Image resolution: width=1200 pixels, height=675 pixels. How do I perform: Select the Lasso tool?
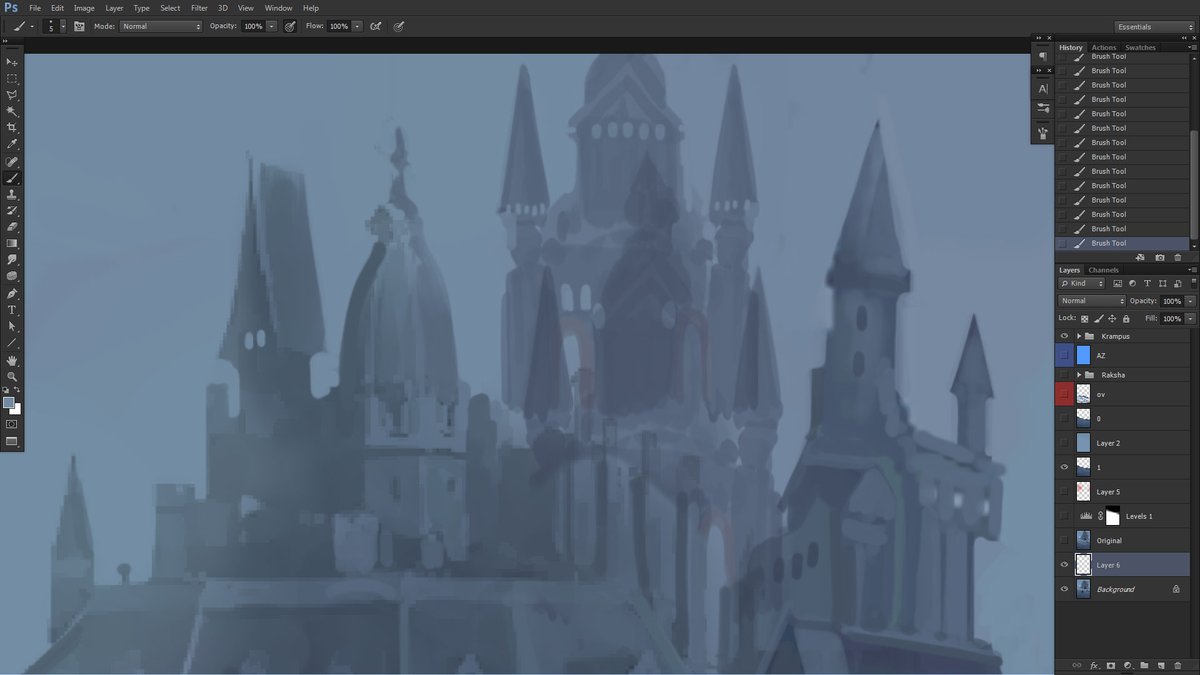point(12,95)
